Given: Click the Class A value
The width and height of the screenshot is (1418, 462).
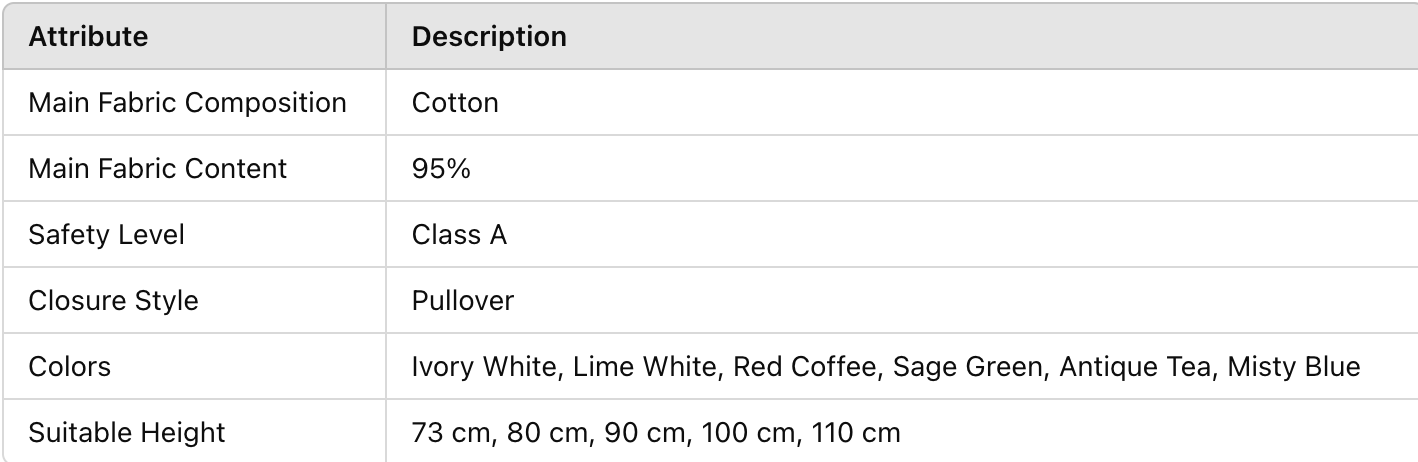Looking at the screenshot, I should tap(459, 234).
